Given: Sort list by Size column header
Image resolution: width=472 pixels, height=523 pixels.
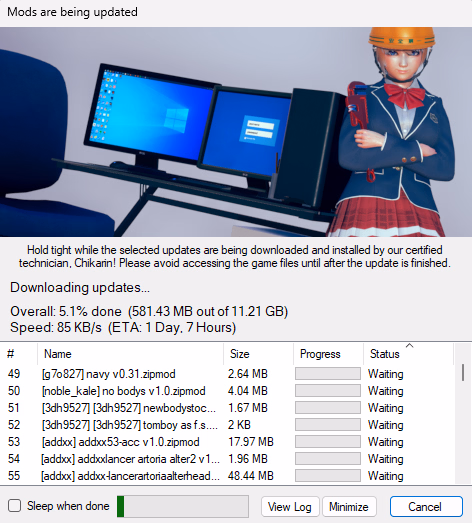Looking at the screenshot, I should (259, 354).
